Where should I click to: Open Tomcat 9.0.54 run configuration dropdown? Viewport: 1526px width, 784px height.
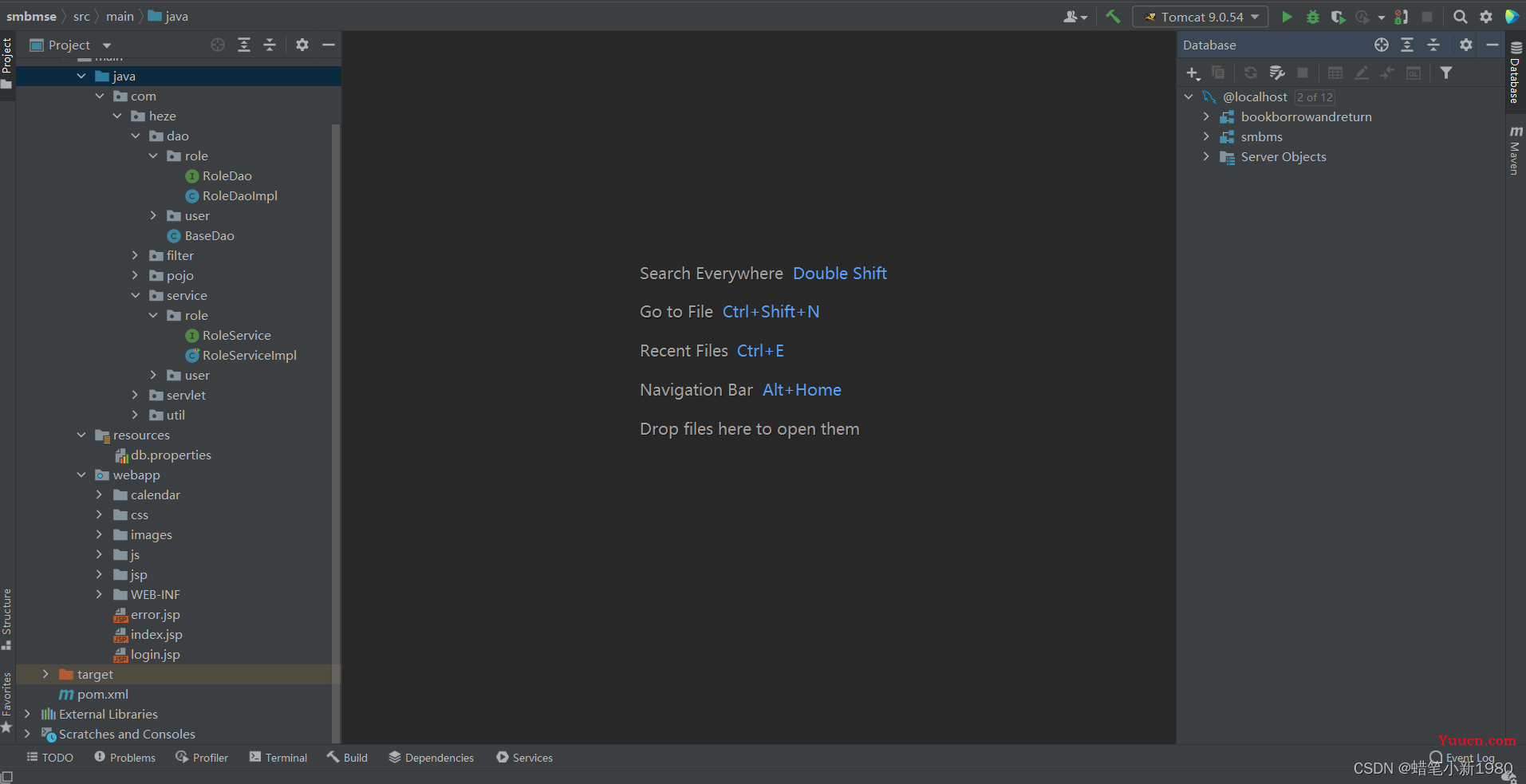(1201, 16)
